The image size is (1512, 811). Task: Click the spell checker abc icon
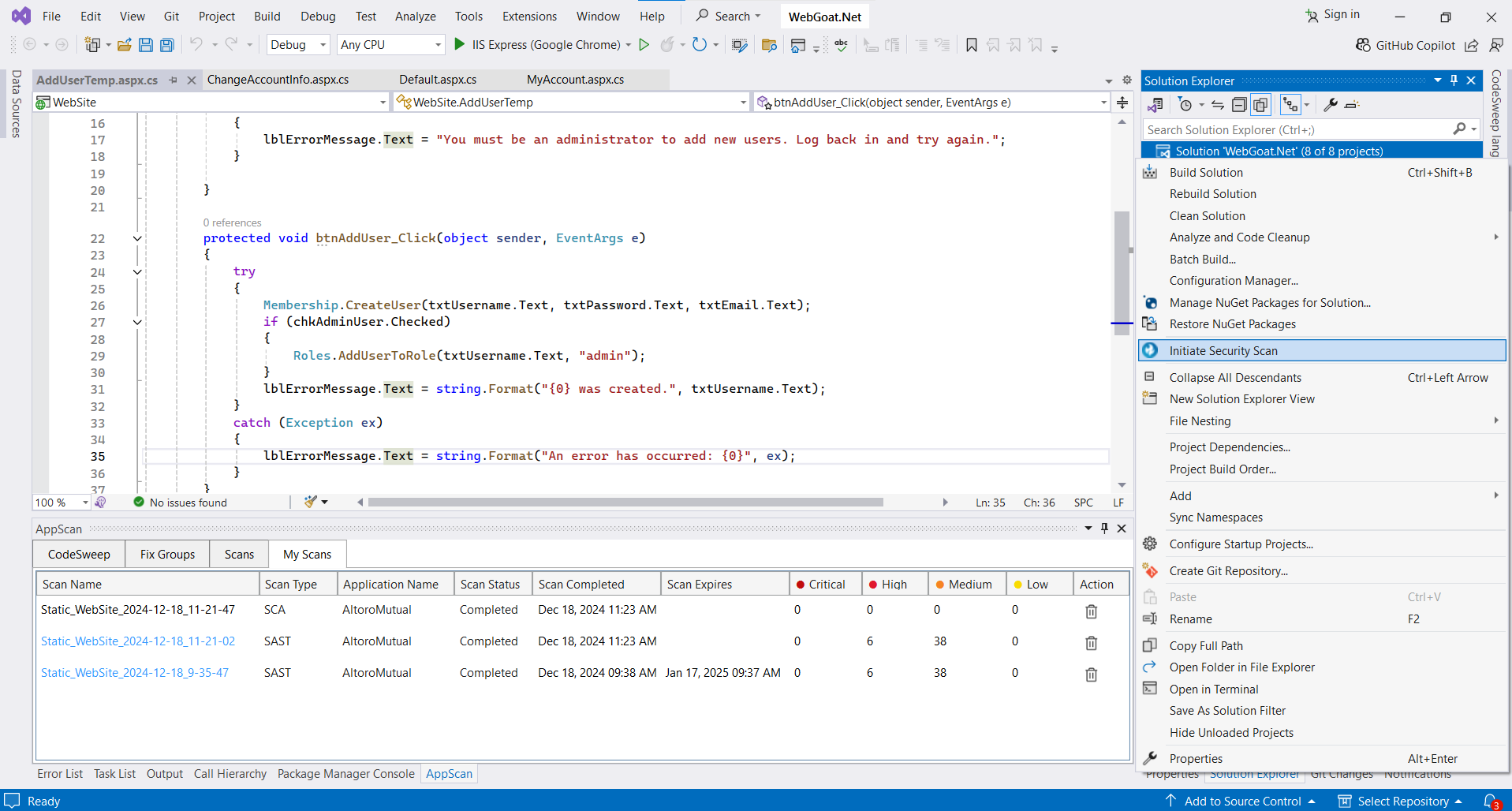841,45
